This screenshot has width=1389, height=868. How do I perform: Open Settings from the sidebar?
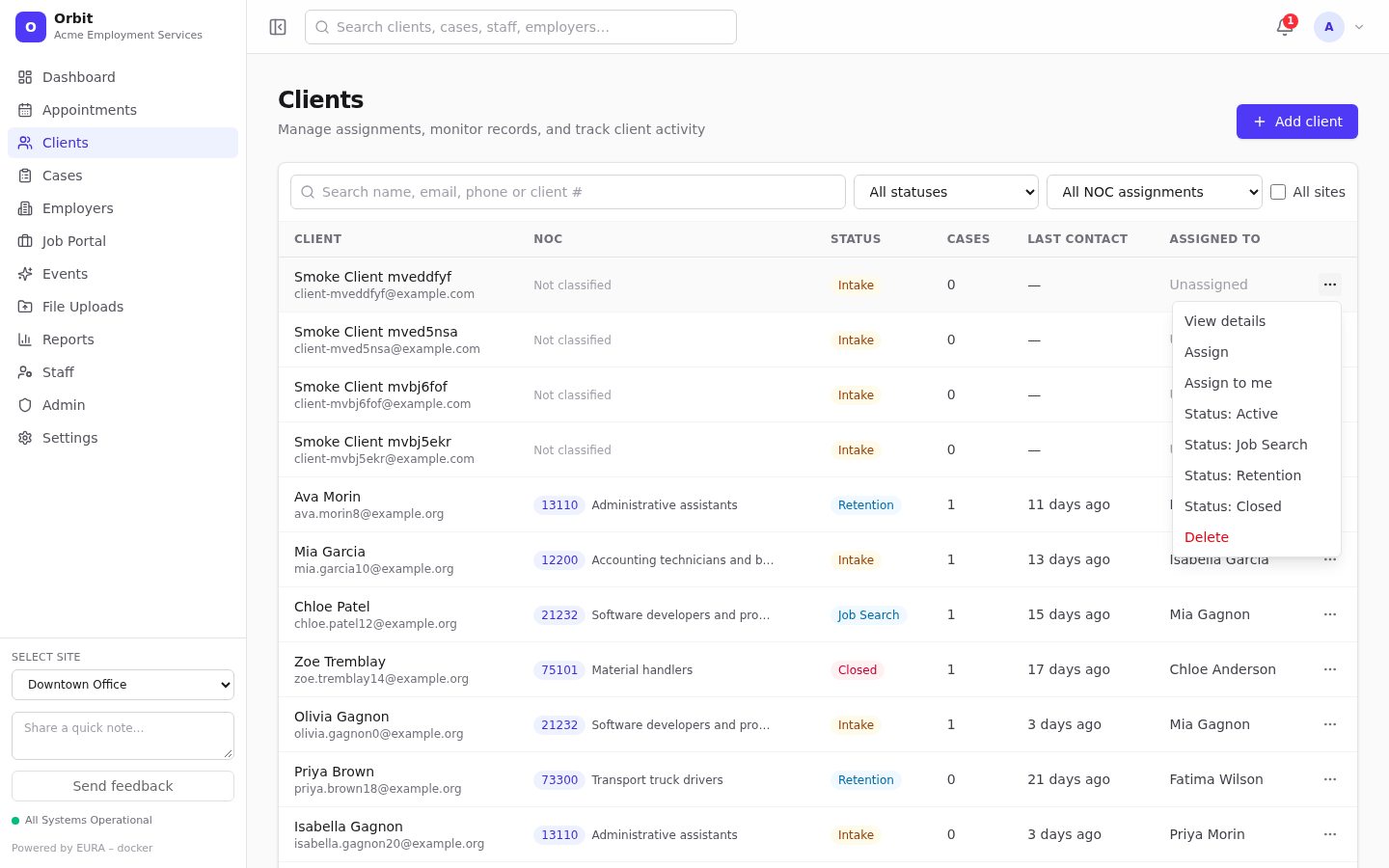(123, 438)
